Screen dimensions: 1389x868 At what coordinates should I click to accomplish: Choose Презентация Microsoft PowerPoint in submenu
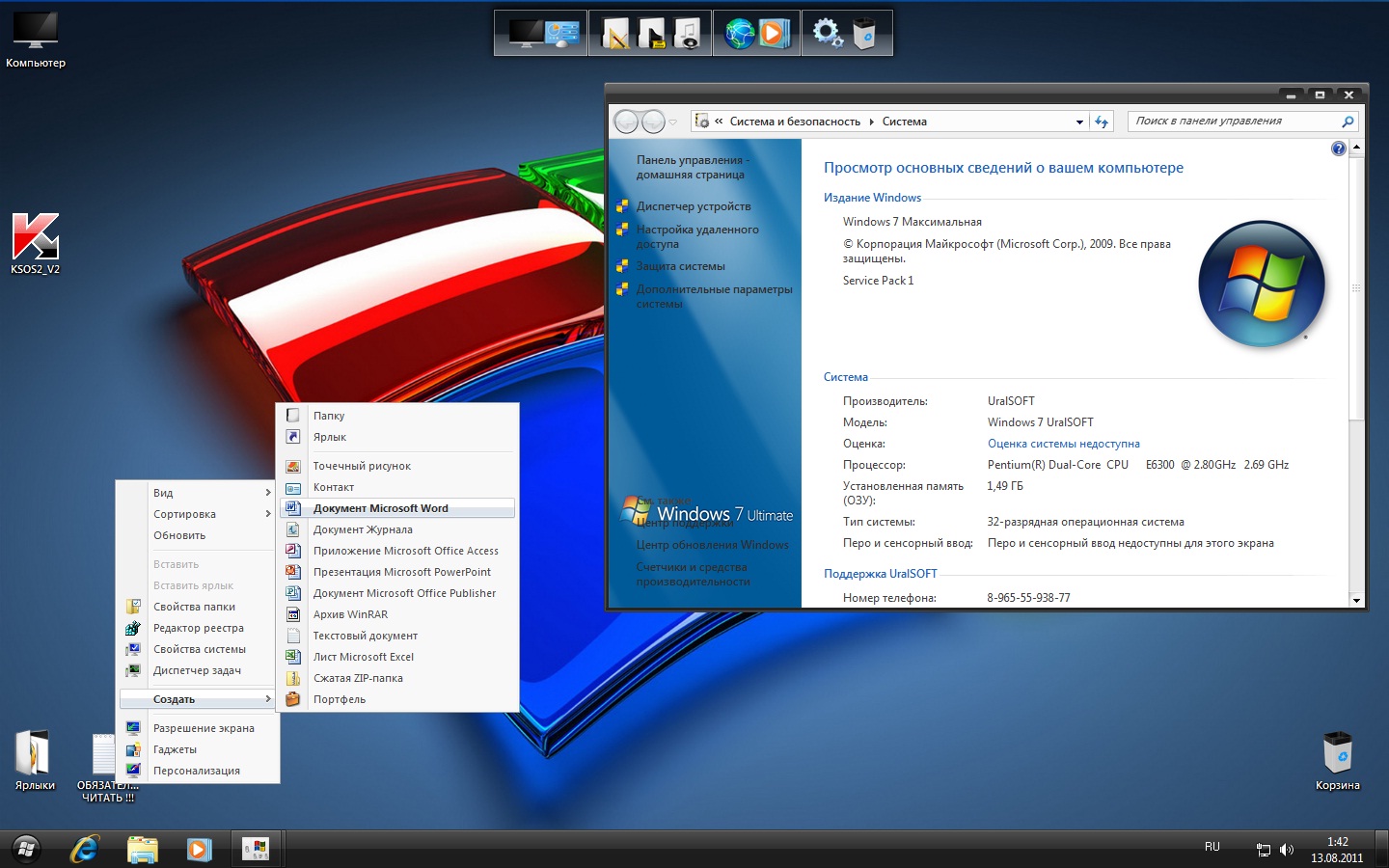397,572
